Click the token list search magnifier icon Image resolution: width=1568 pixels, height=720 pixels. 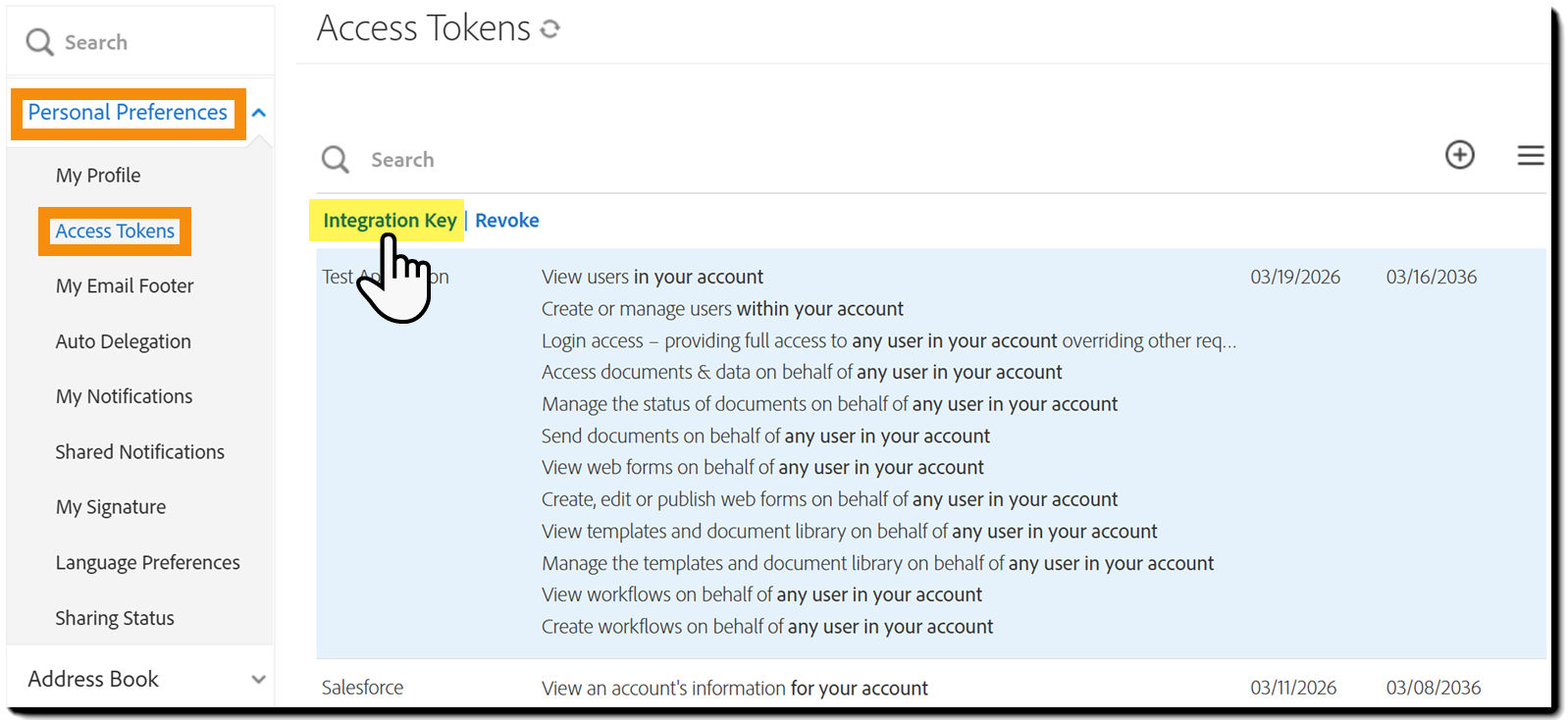tap(335, 159)
